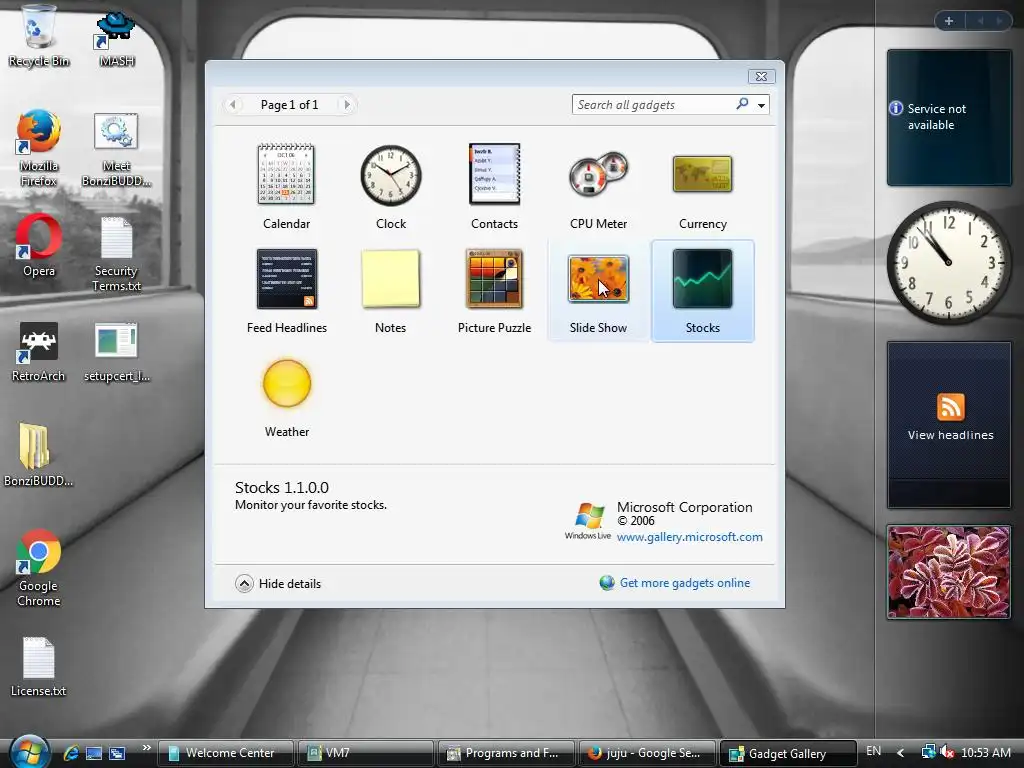This screenshot has width=1024, height=768.
Task: Select the Recycle Bin desktop icon
Action: 39,36
